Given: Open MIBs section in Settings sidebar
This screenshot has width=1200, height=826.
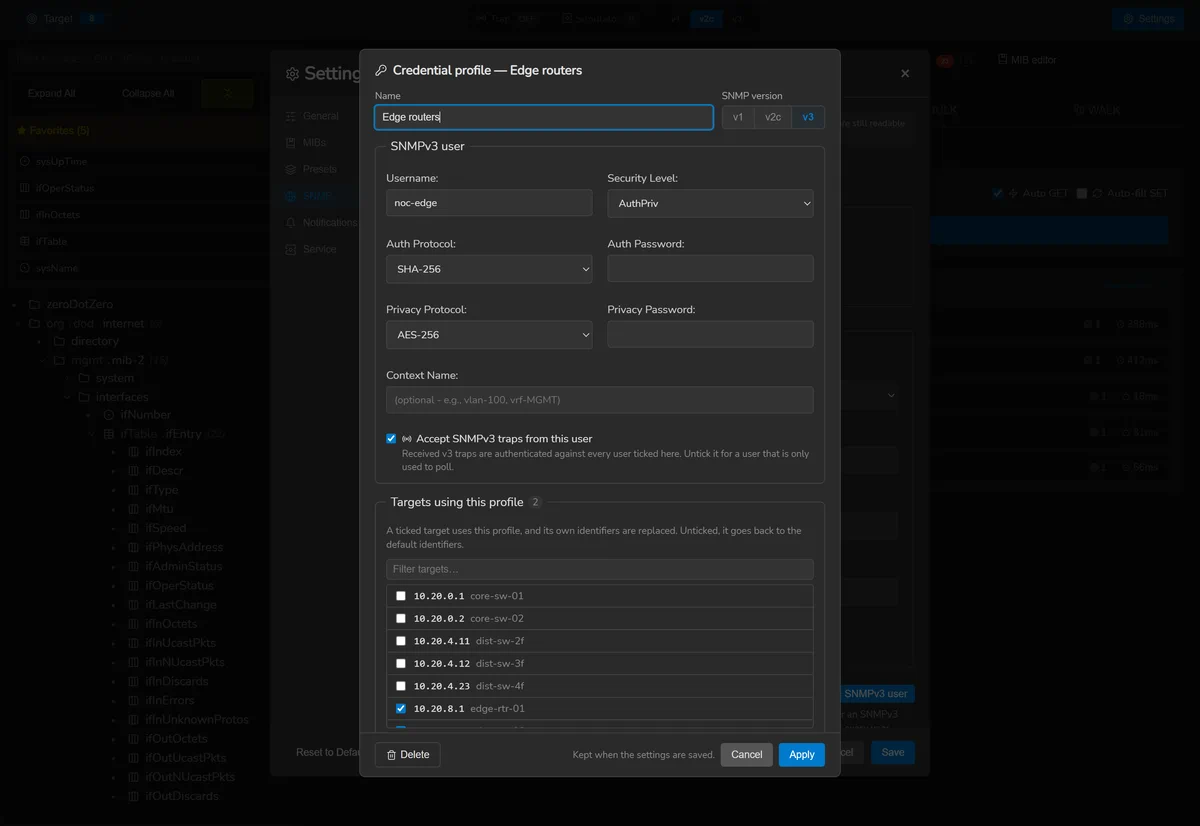Looking at the screenshot, I should (306, 143).
